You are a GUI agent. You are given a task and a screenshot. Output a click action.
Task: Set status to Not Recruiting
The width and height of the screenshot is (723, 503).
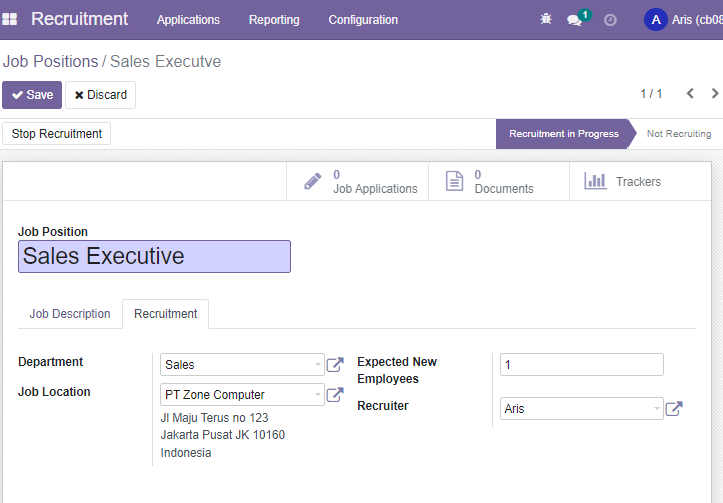[x=679, y=134]
